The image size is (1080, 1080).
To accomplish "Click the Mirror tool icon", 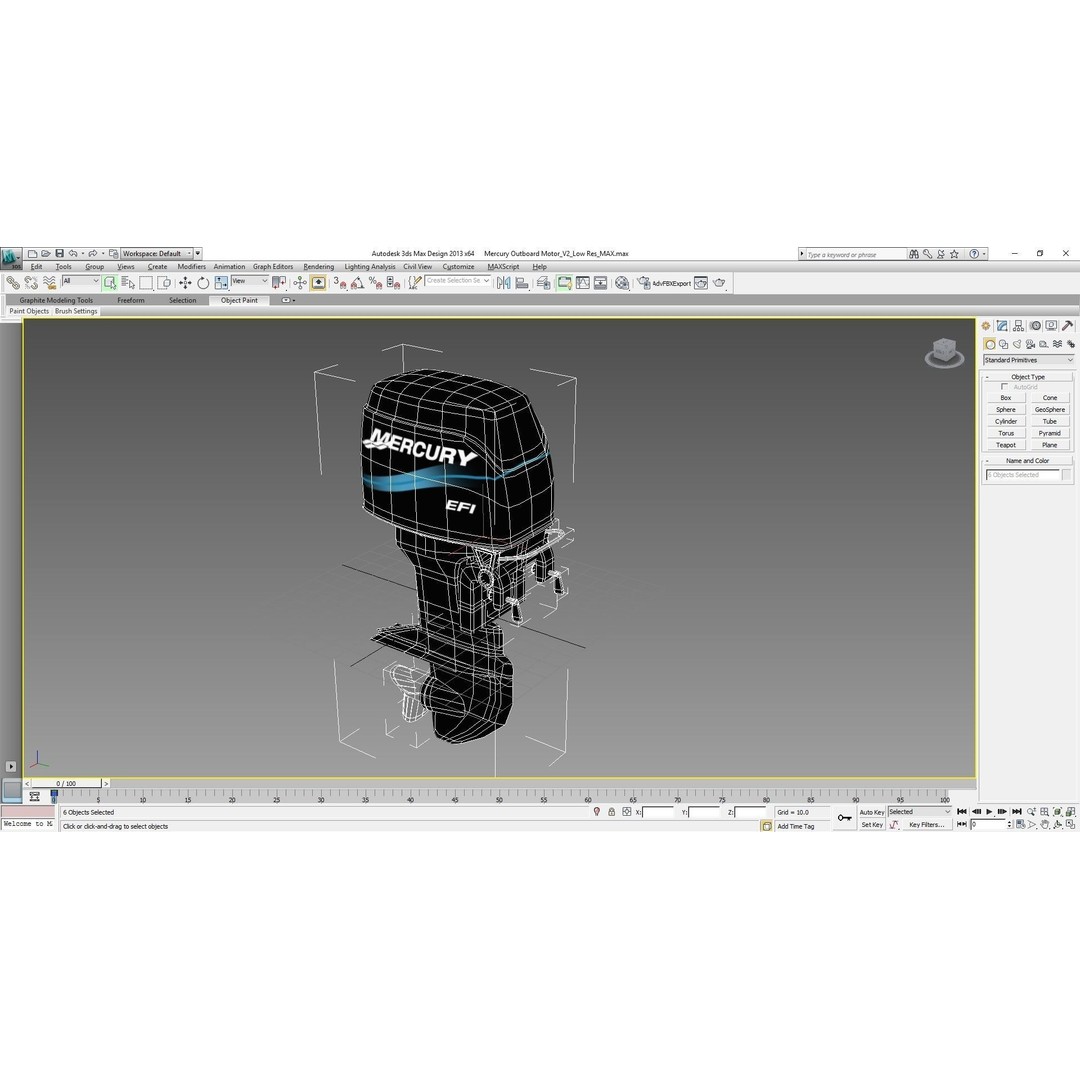I will (503, 282).
